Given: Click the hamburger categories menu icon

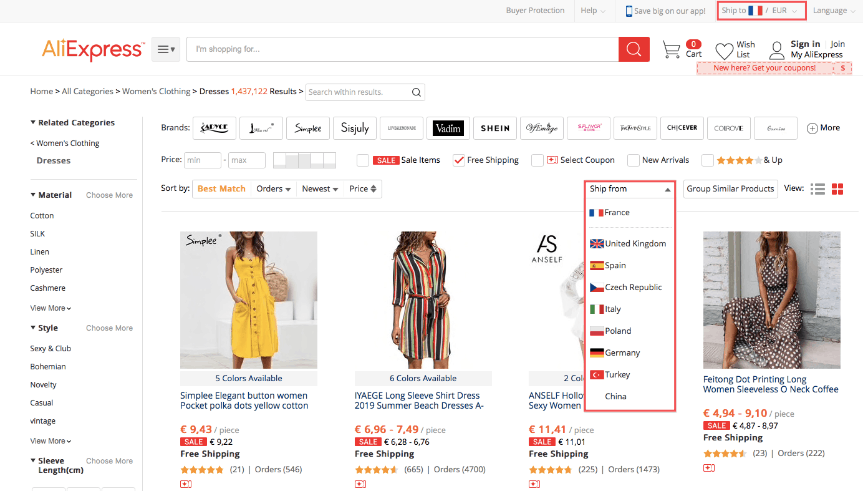Looking at the screenshot, I should [x=165, y=50].
